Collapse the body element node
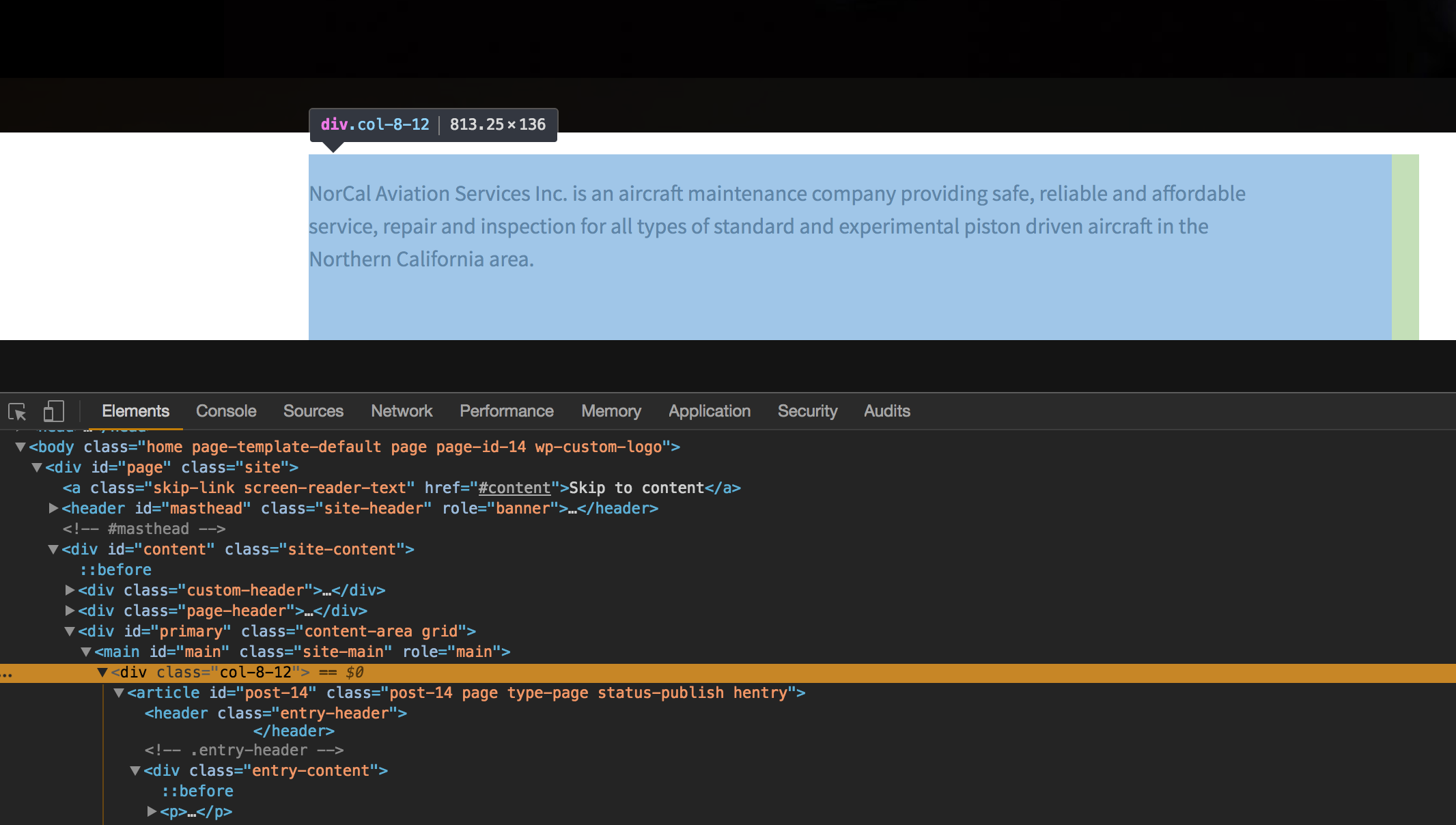Image resolution: width=1456 pixels, height=825 pixels. click(20, 447)
